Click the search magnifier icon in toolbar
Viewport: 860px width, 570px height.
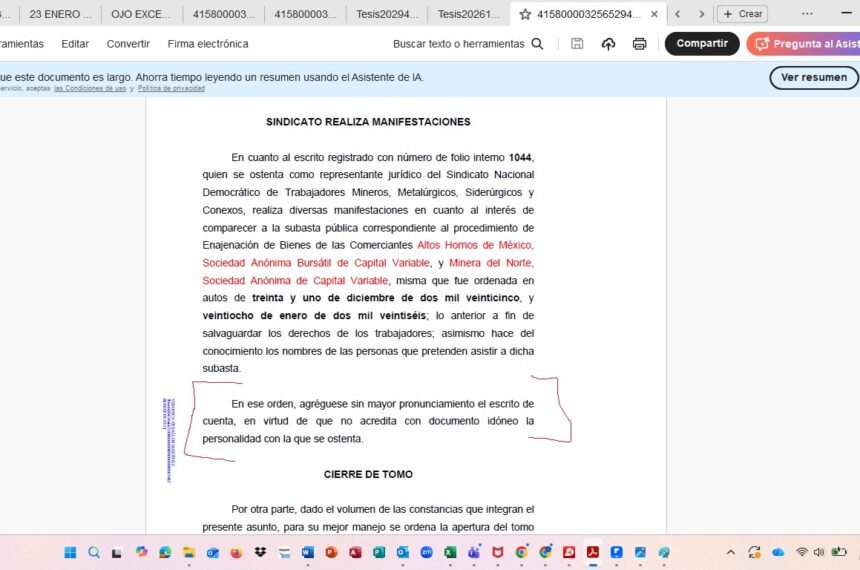[x=537, y=44]
